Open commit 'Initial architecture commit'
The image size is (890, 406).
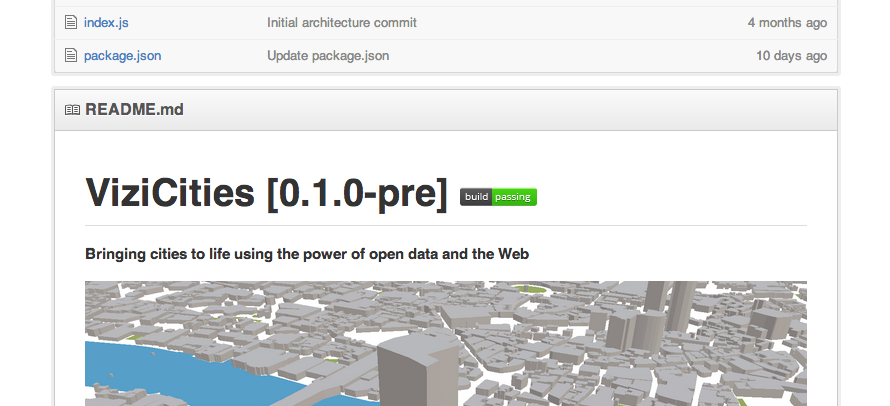coord(342,23)
